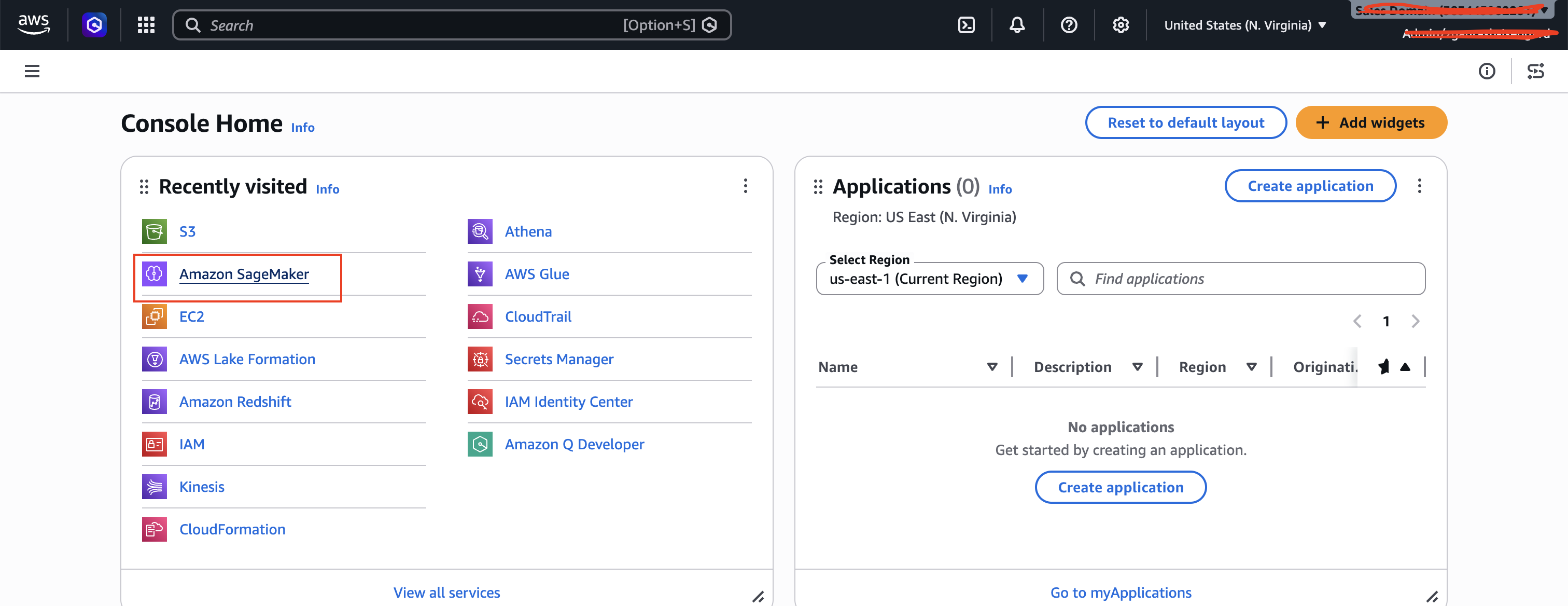Open the purple Amazon Q icon in header
The height and width of the screenshot is (606, 1568).
(94, 25)
